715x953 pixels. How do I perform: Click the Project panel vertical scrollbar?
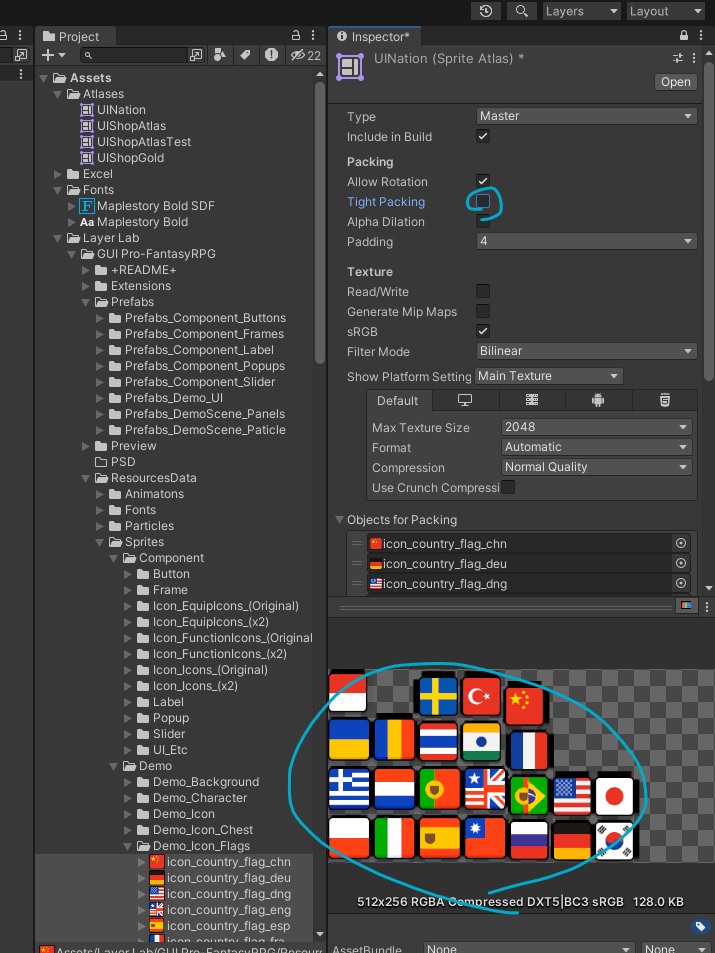coord(320,222)
